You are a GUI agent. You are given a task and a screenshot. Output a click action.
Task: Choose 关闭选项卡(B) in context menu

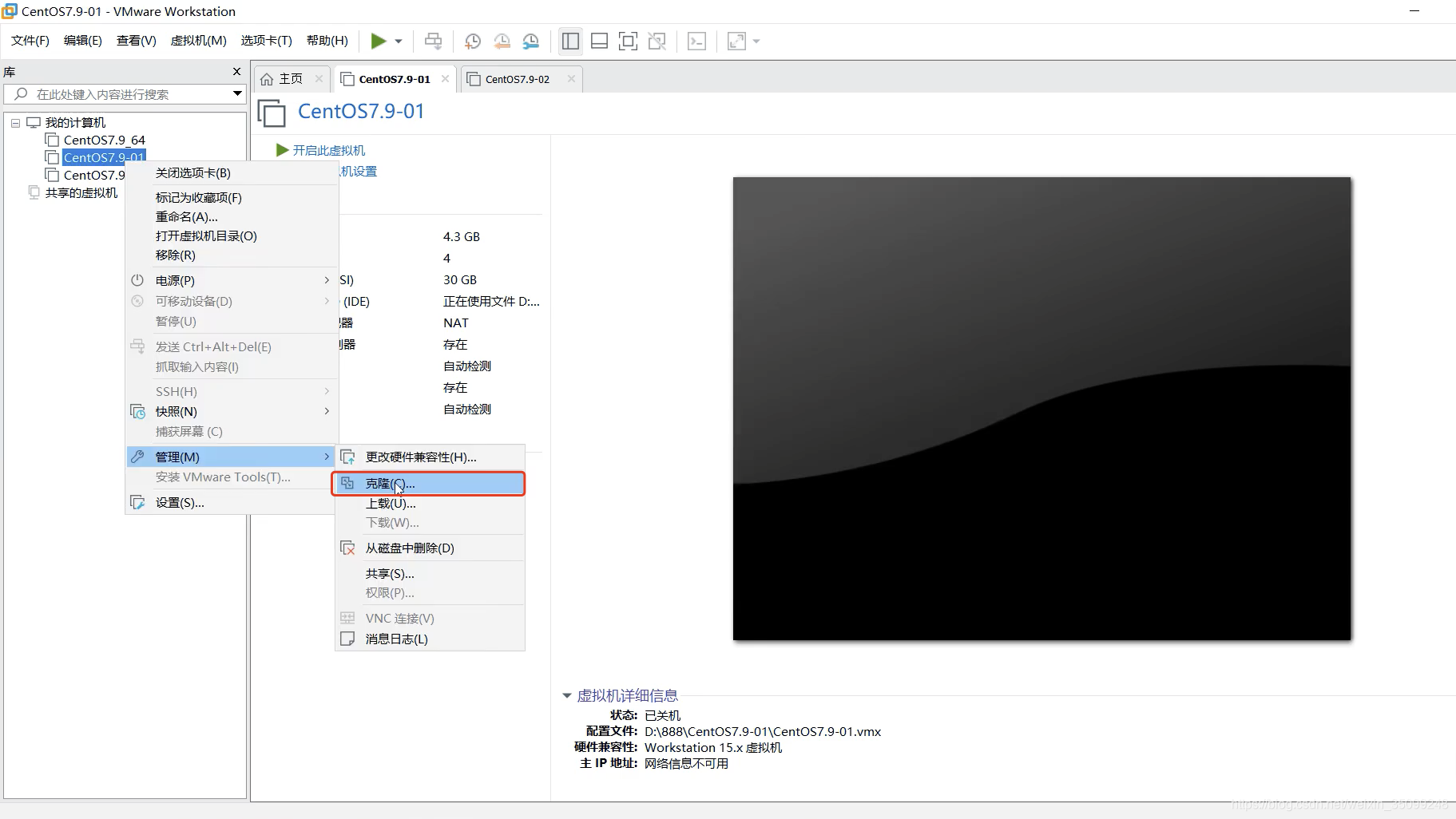pos(232,172)
